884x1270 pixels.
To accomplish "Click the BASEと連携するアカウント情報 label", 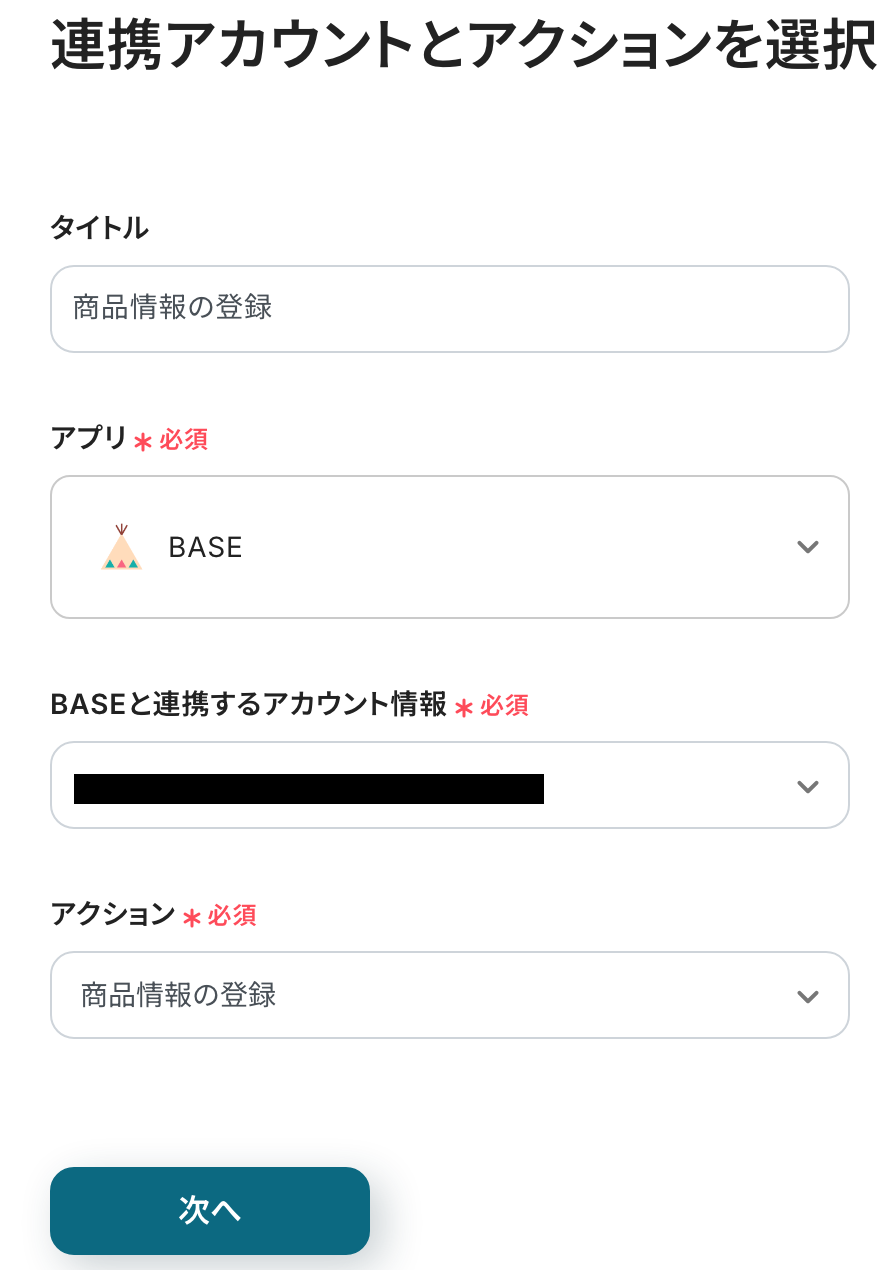I will click(x=248, y=705).
